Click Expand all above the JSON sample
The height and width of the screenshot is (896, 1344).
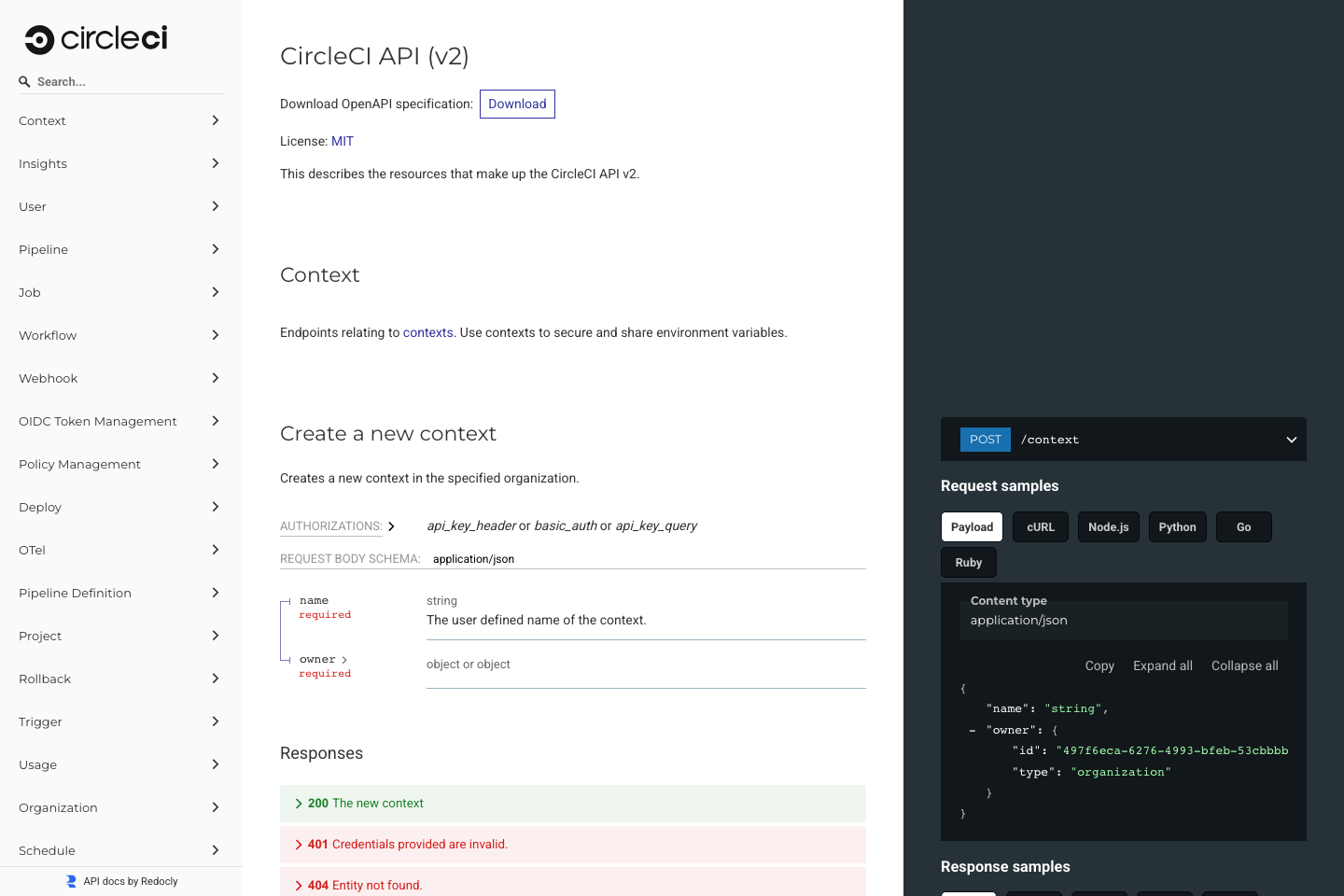pyautogui.click(x=1162, y=665)
